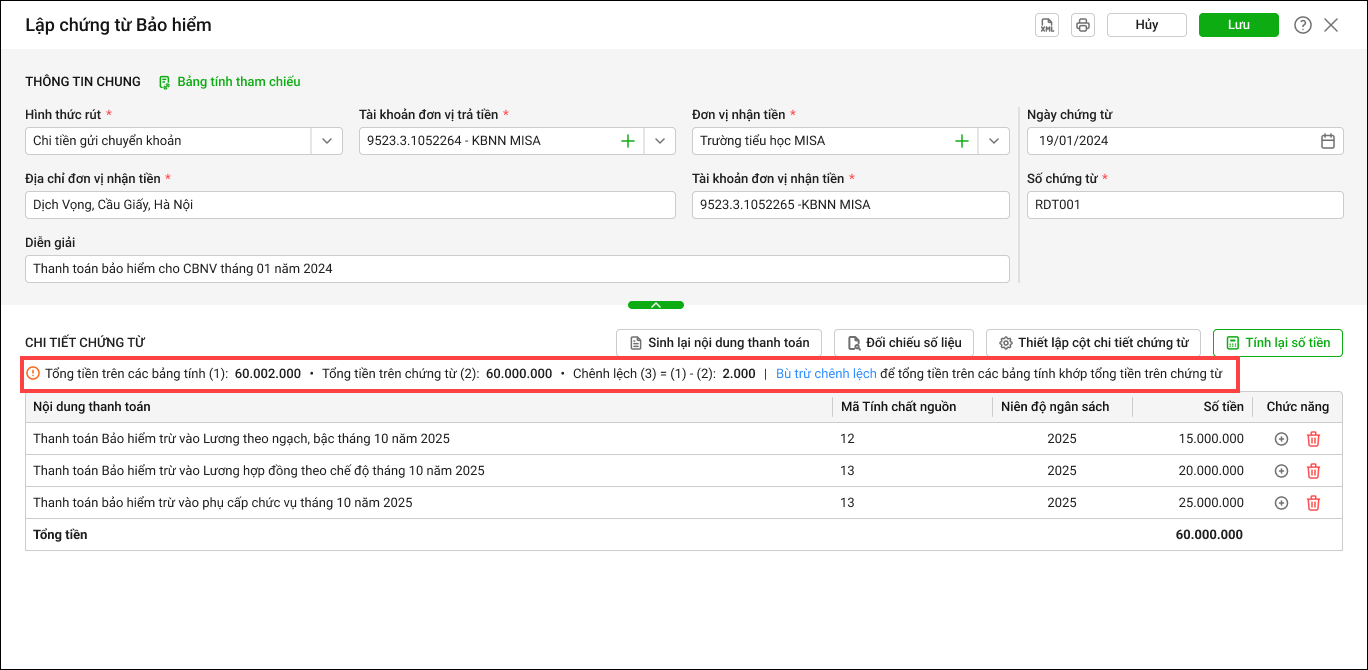
Task: Click the Lưu save button
Action: tap(1238, 25)
